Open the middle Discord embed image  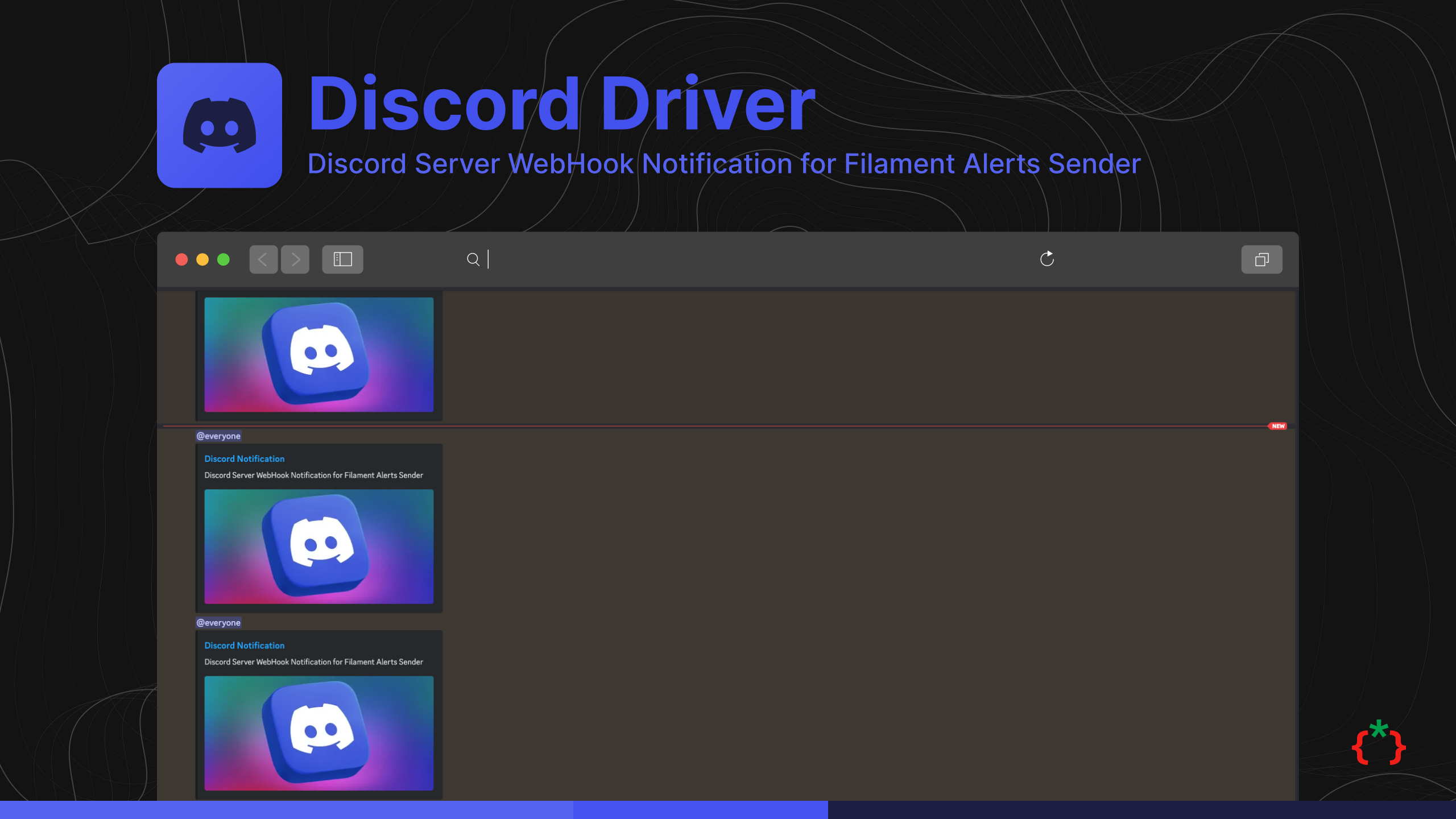tap(318, 546)
